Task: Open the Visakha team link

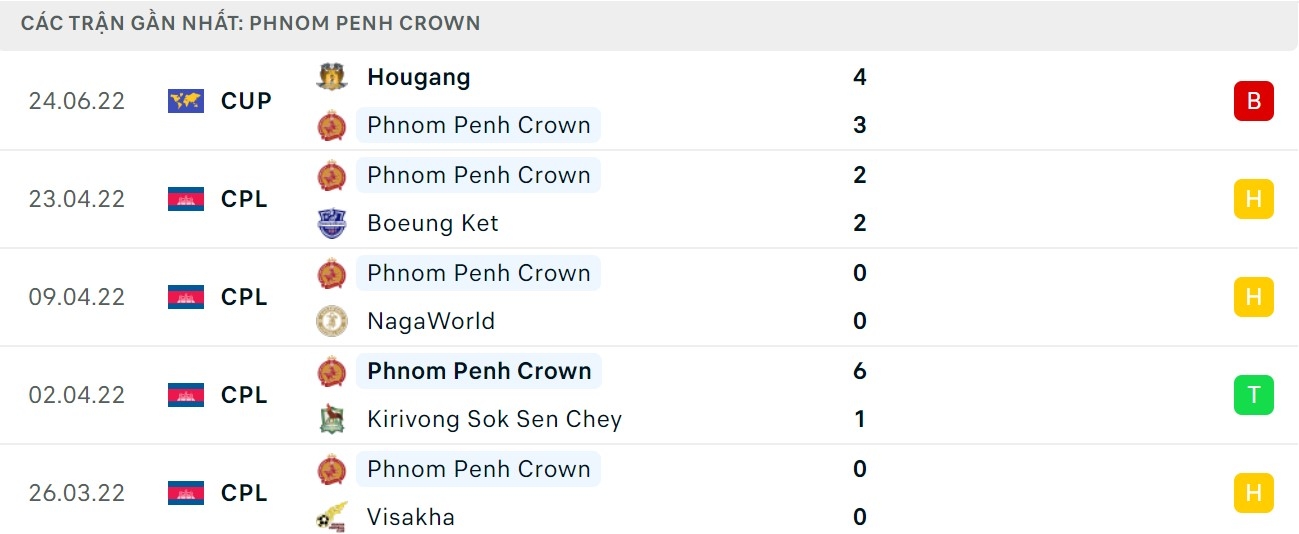Action: 411,517
